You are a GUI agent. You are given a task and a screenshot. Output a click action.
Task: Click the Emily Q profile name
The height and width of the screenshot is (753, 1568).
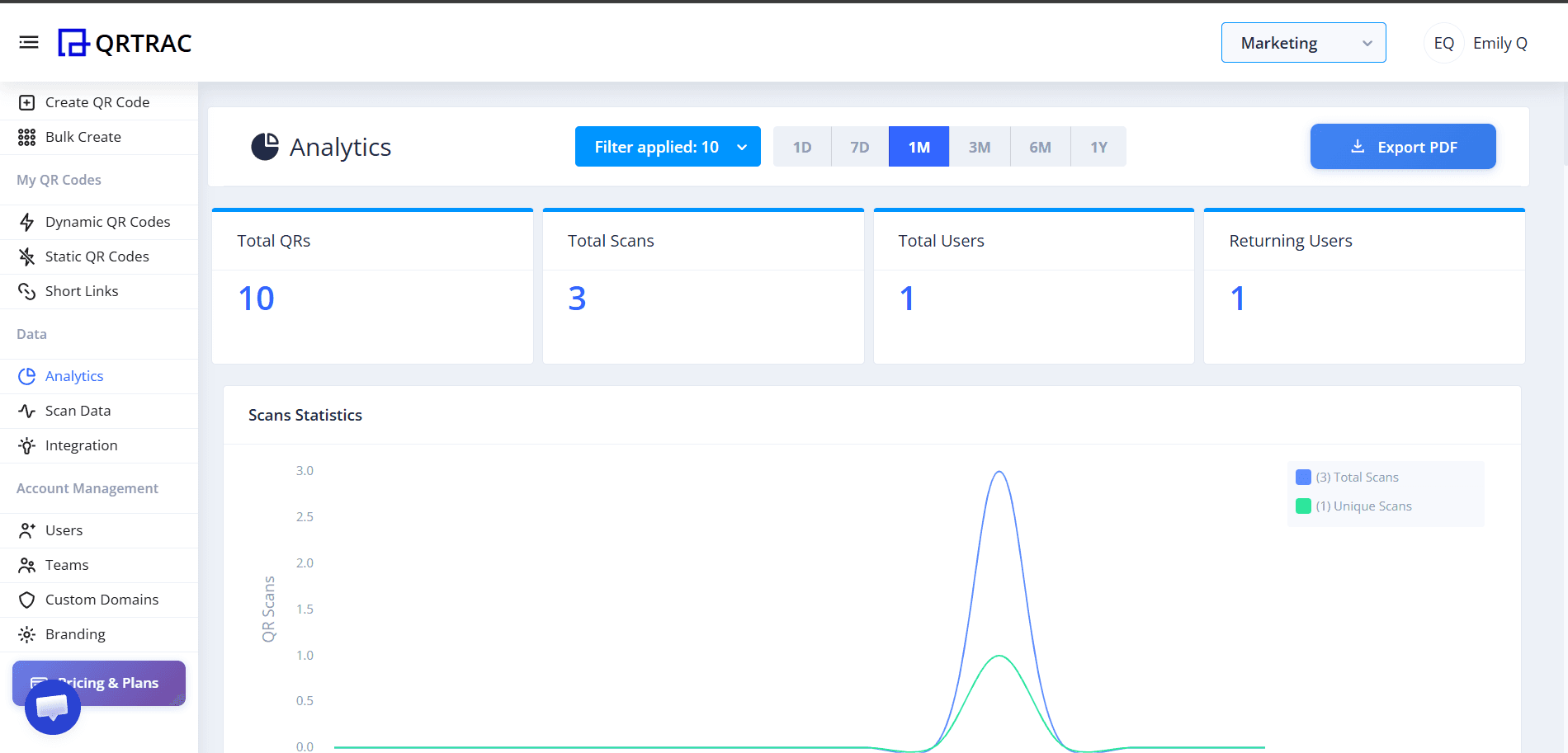pyautogui.click(x=1500, y=43)
